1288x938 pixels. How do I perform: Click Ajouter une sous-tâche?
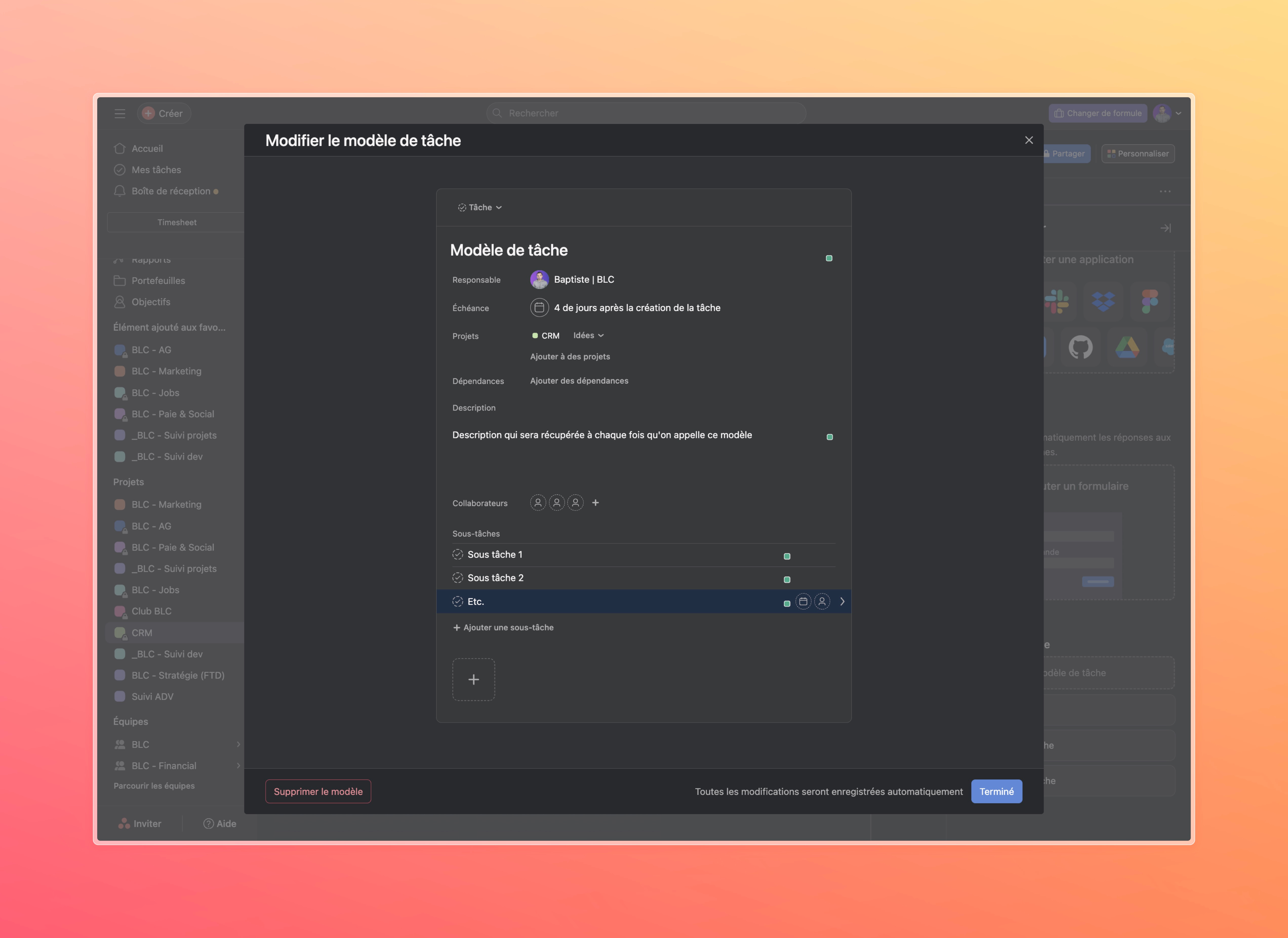(503, 627)
